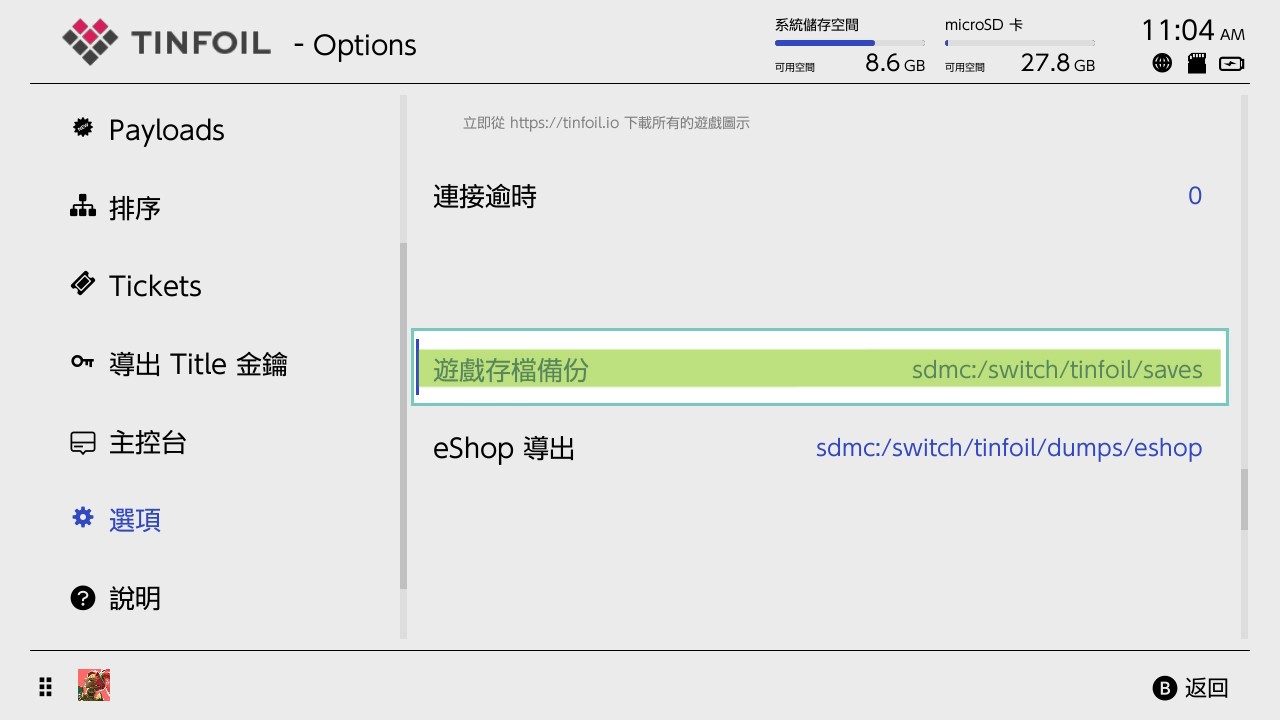Open the 排序 sorting options
1280x720 pixels.
pos(135,207)
